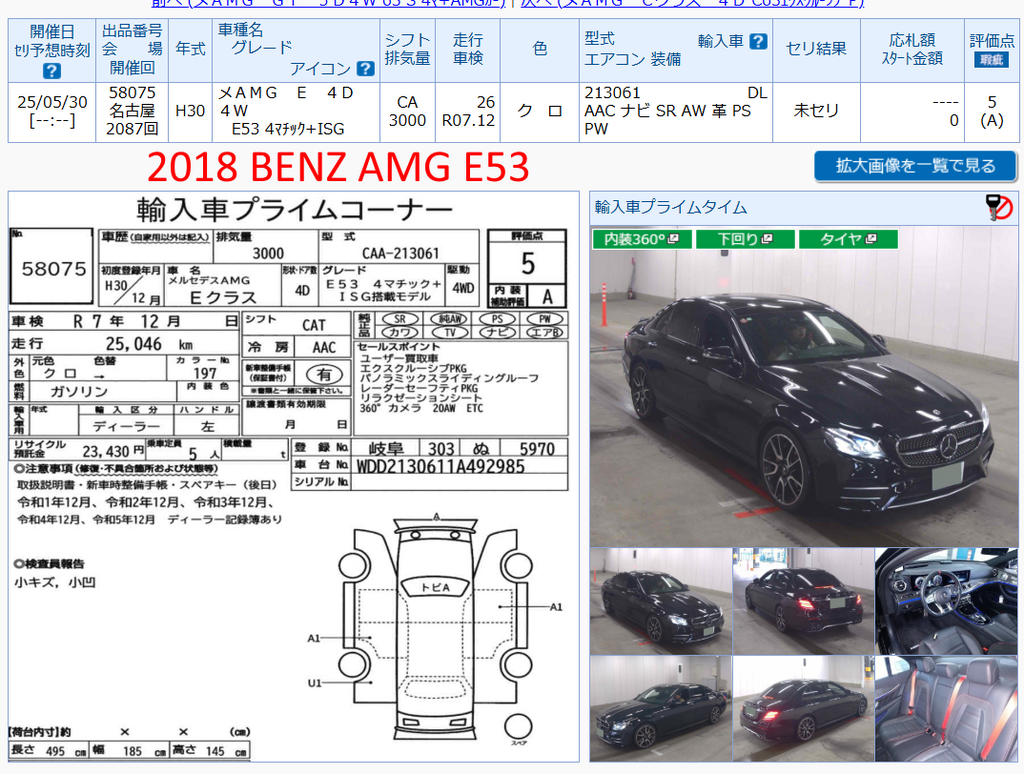Open rear seat thumbnail with red seatbelts
Image resolution: width=1024 pixels, height=774 pixels.
[x=946, y=709]
